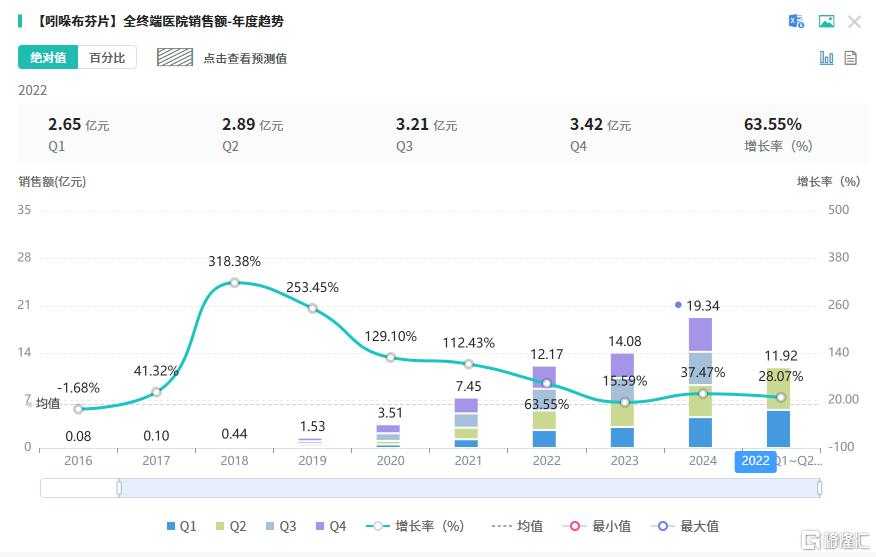Switch to data table view icon
Image resolution: width=876 pixels, height=557 pixels.
[851, 58]
